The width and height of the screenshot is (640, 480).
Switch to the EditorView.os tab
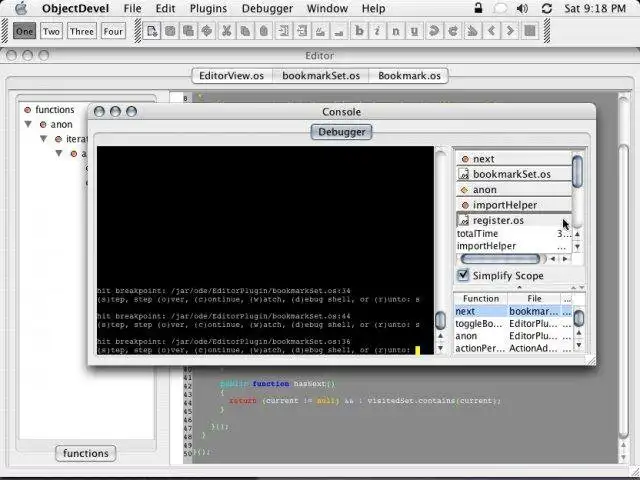click(x=231, y=76)
